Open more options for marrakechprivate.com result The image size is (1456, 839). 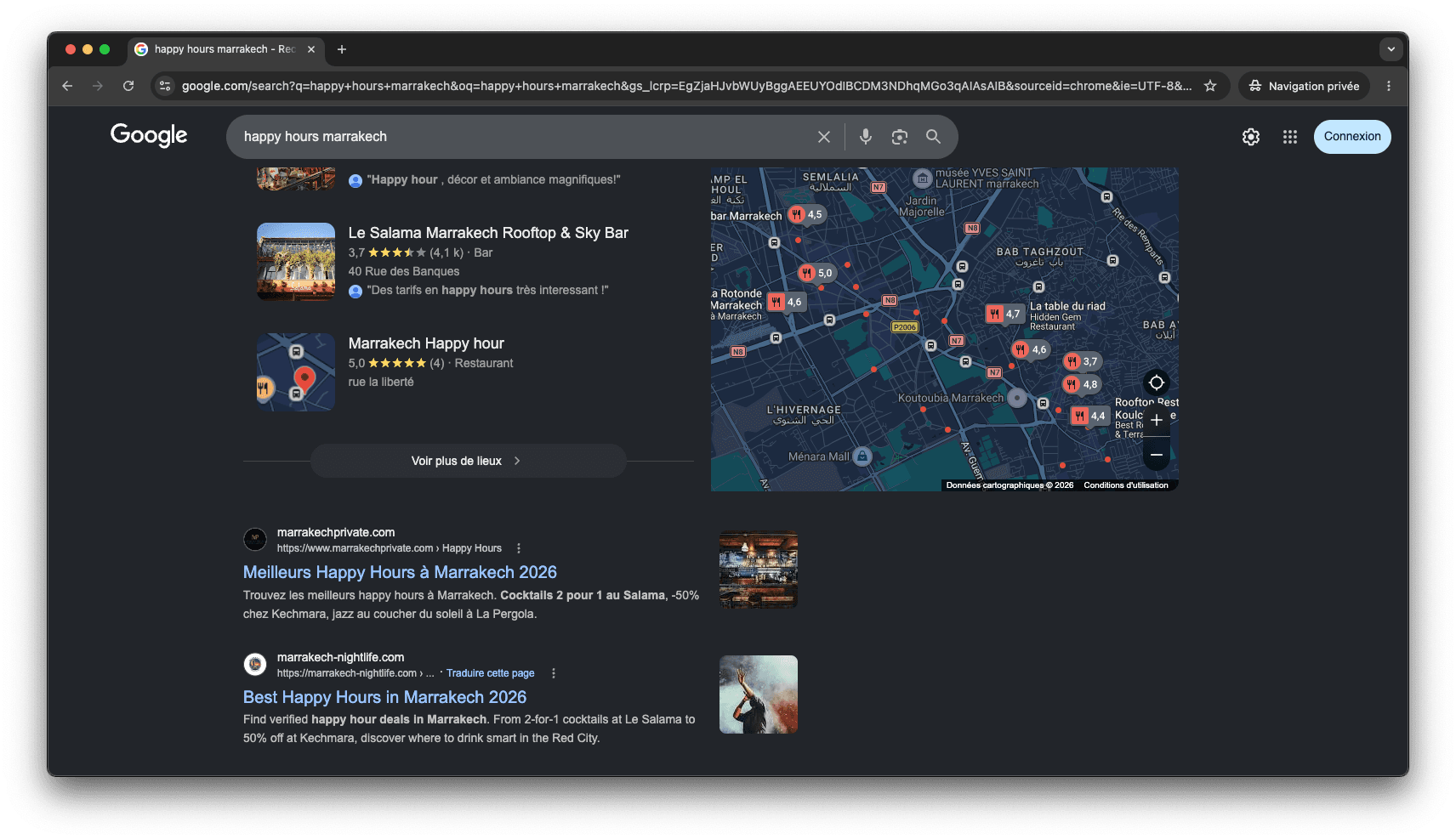[519, 548]
